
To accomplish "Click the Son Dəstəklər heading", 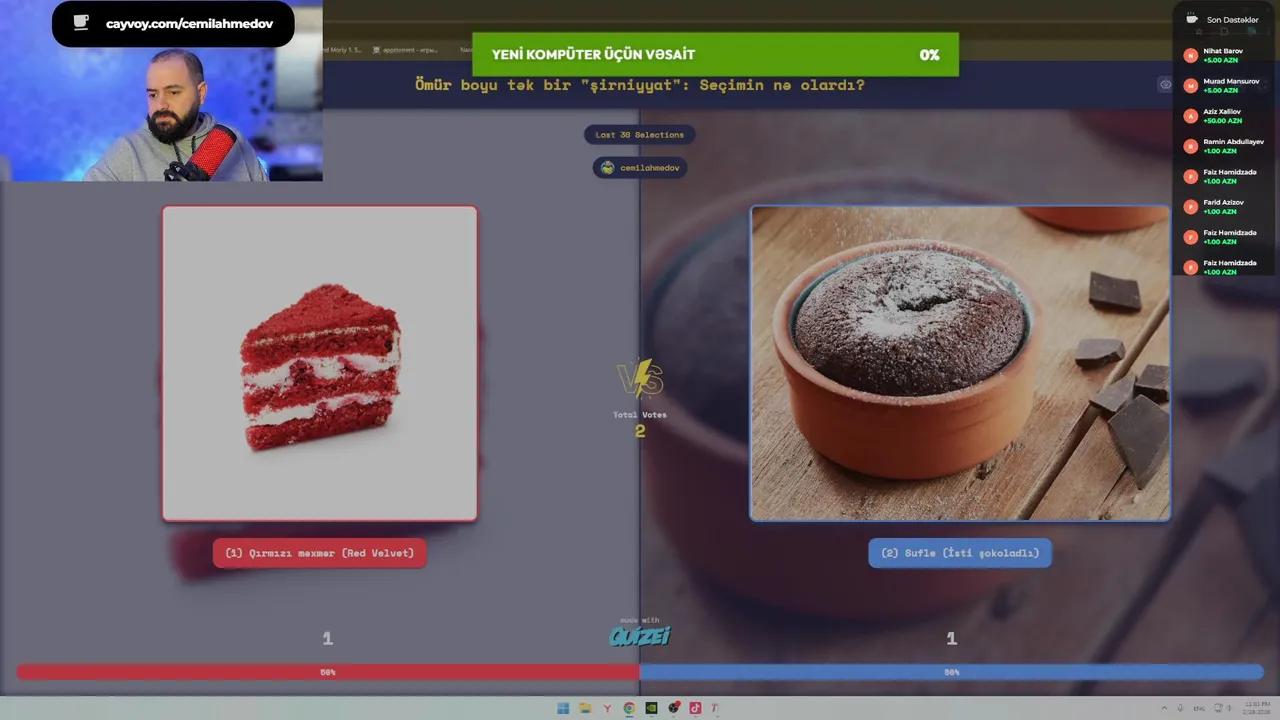I will click(1232, 20).
